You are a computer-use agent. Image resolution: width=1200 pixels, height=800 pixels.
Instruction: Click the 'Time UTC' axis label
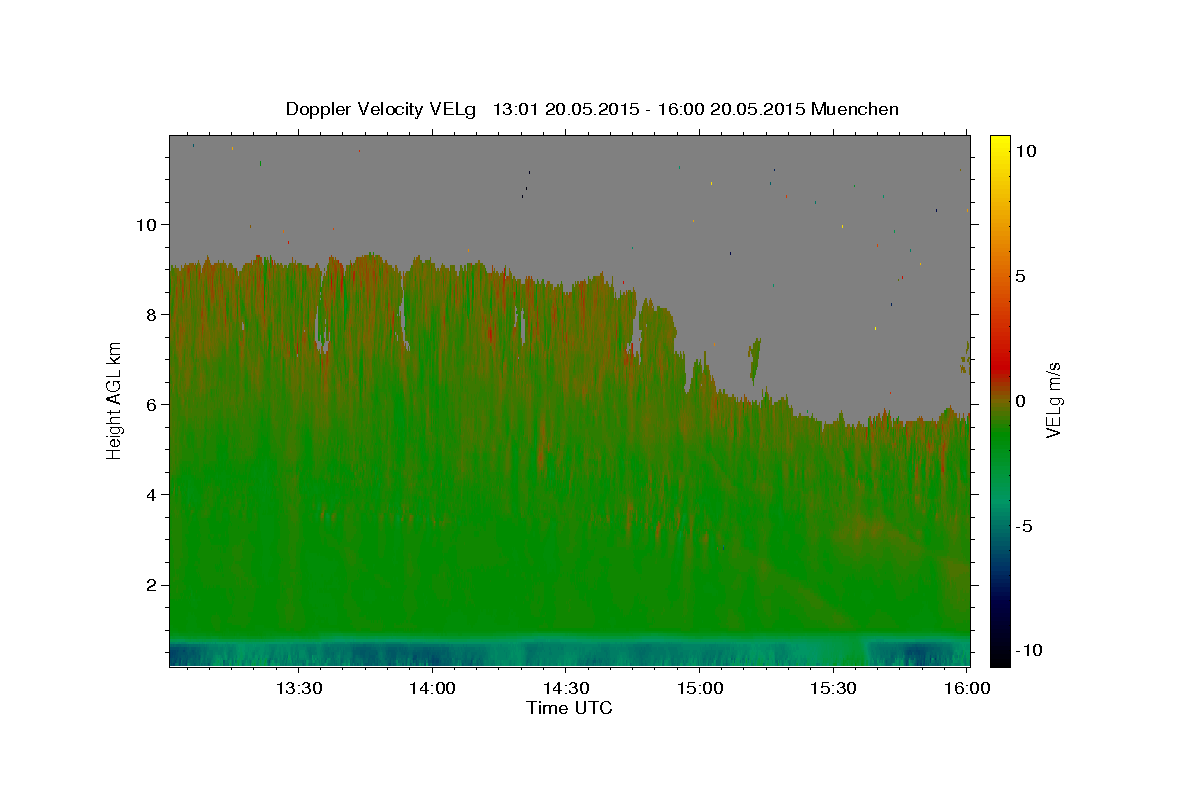click(x=569, y=708)
